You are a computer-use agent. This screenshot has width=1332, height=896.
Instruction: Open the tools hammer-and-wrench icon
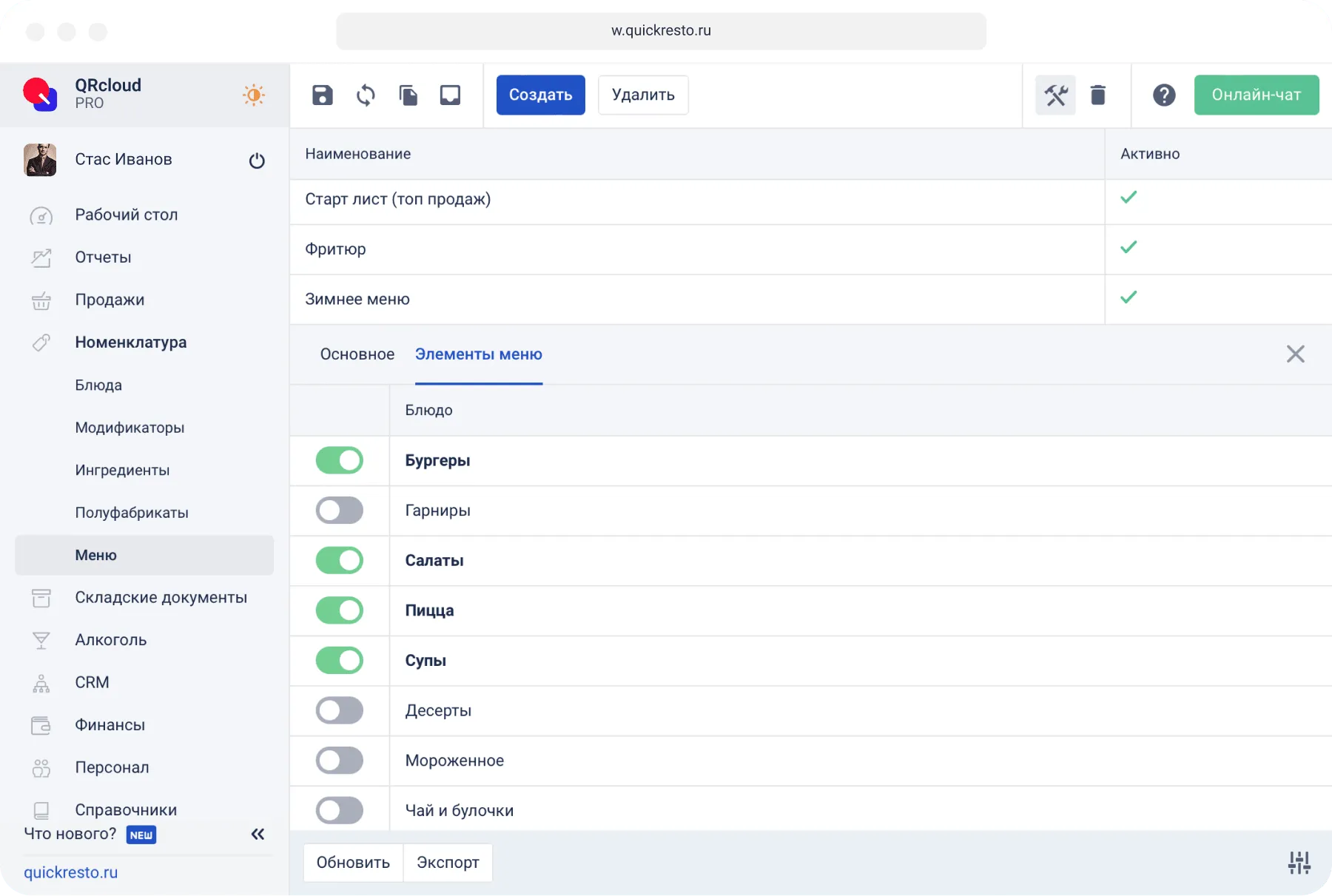point(1055,95)
